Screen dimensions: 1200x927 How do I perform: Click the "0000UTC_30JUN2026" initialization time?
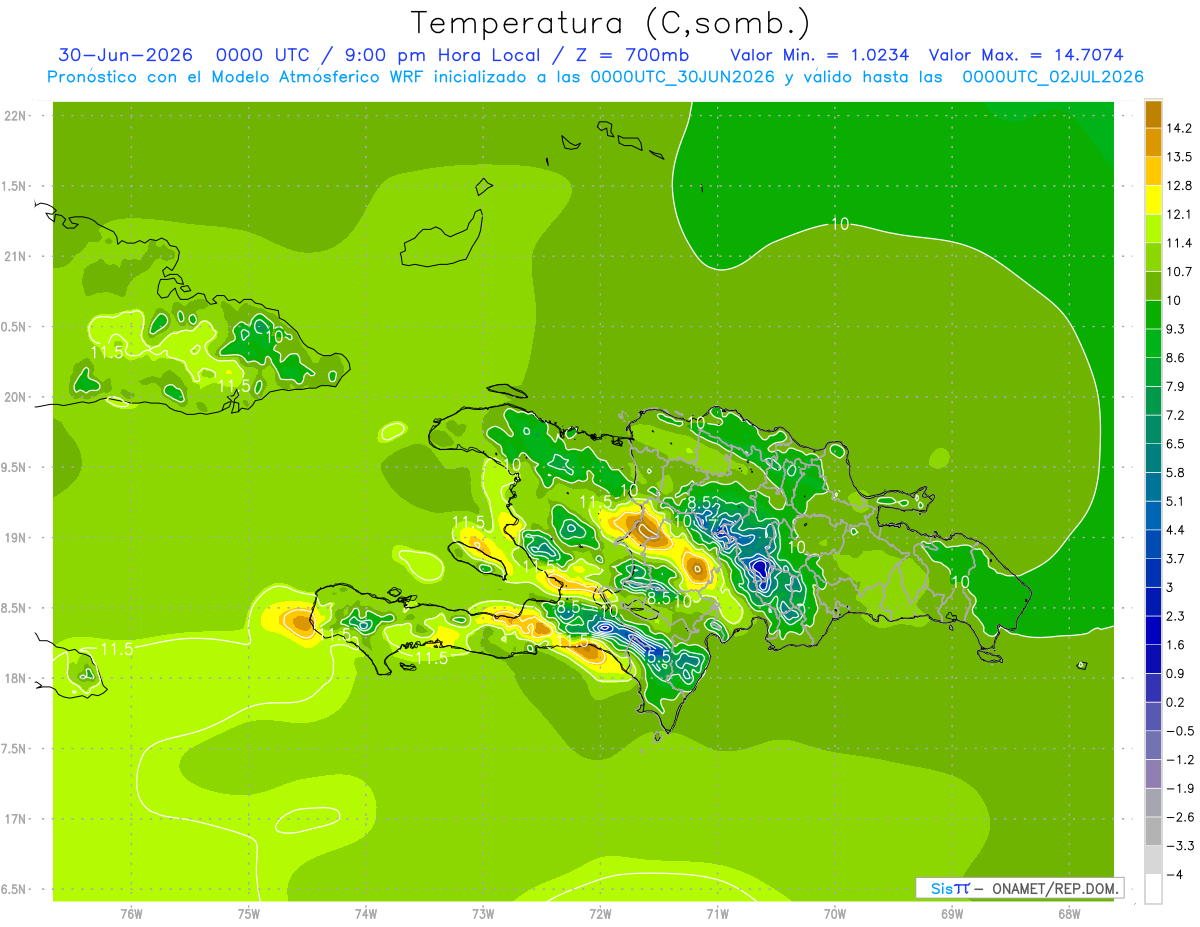pyautogui.click(x=682, y=77)
